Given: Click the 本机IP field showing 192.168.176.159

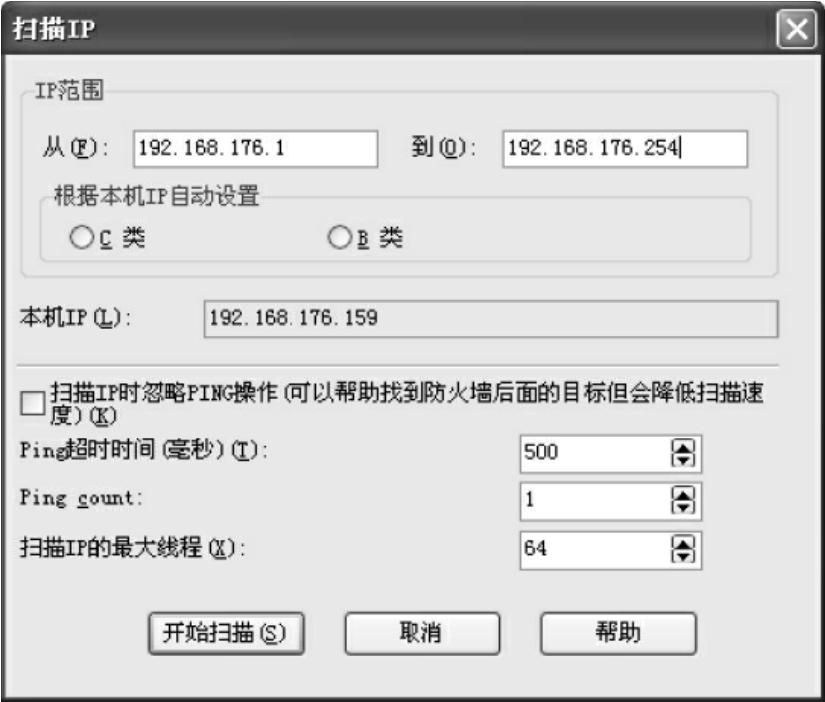Looking at the screenshot, I should click(x=490, y=318).
